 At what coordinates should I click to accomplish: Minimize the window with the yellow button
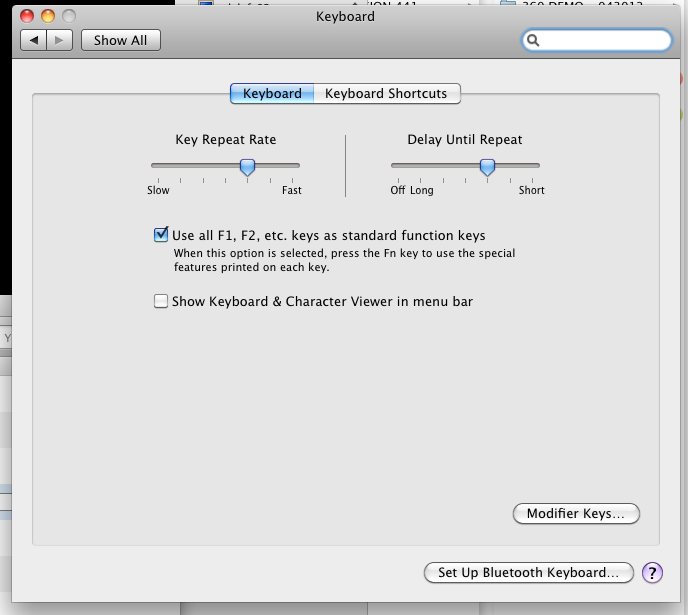48,16
